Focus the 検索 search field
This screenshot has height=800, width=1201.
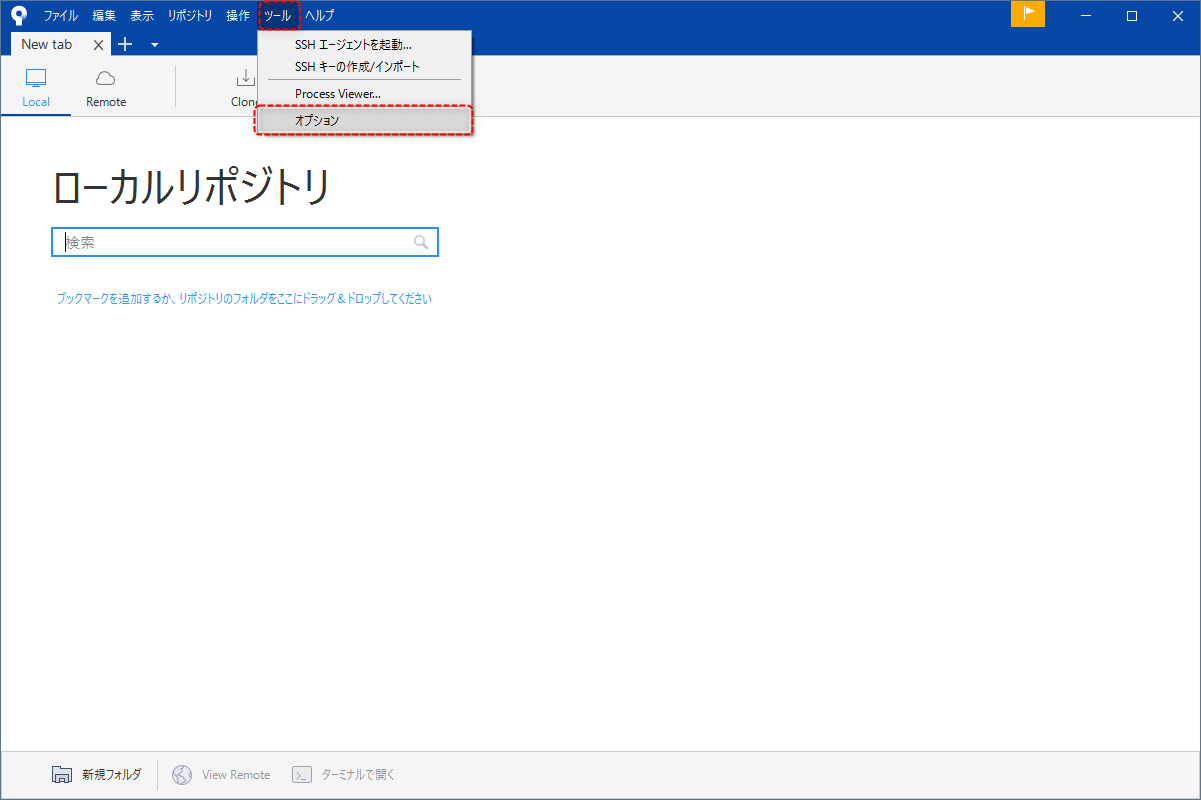pos(245,242)
